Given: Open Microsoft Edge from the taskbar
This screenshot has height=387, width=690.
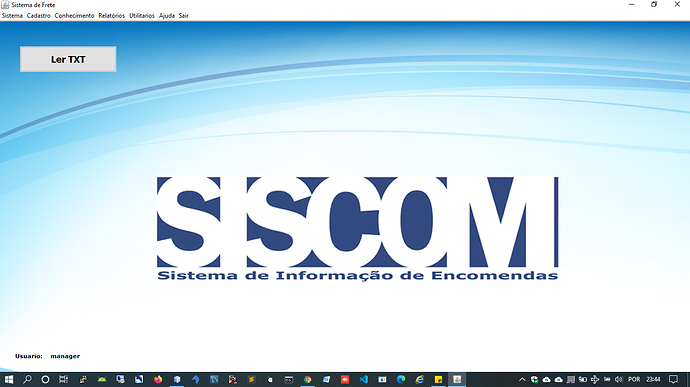Looking at the screenshot, I should [401, 379].
